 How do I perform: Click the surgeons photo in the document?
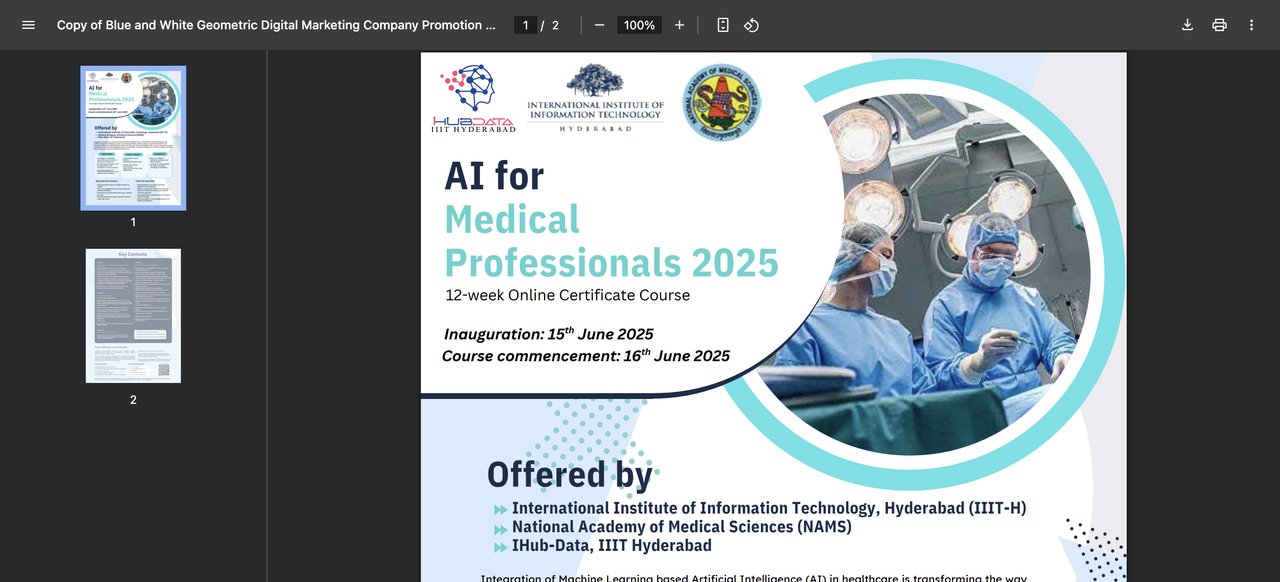[924, 274]
